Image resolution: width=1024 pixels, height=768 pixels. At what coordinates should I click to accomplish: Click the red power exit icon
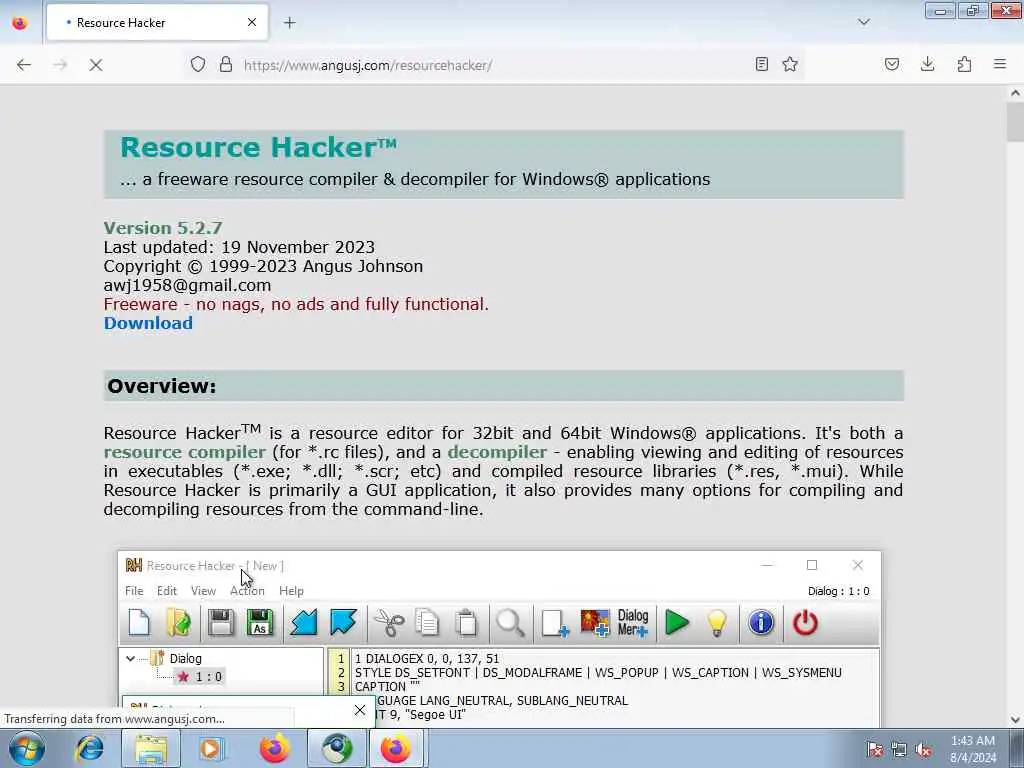coord(805,622)
